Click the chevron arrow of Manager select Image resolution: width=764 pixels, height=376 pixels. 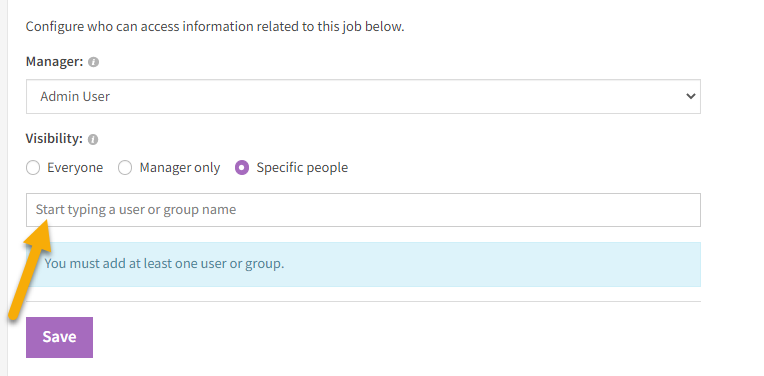click(x=690, y=96)
